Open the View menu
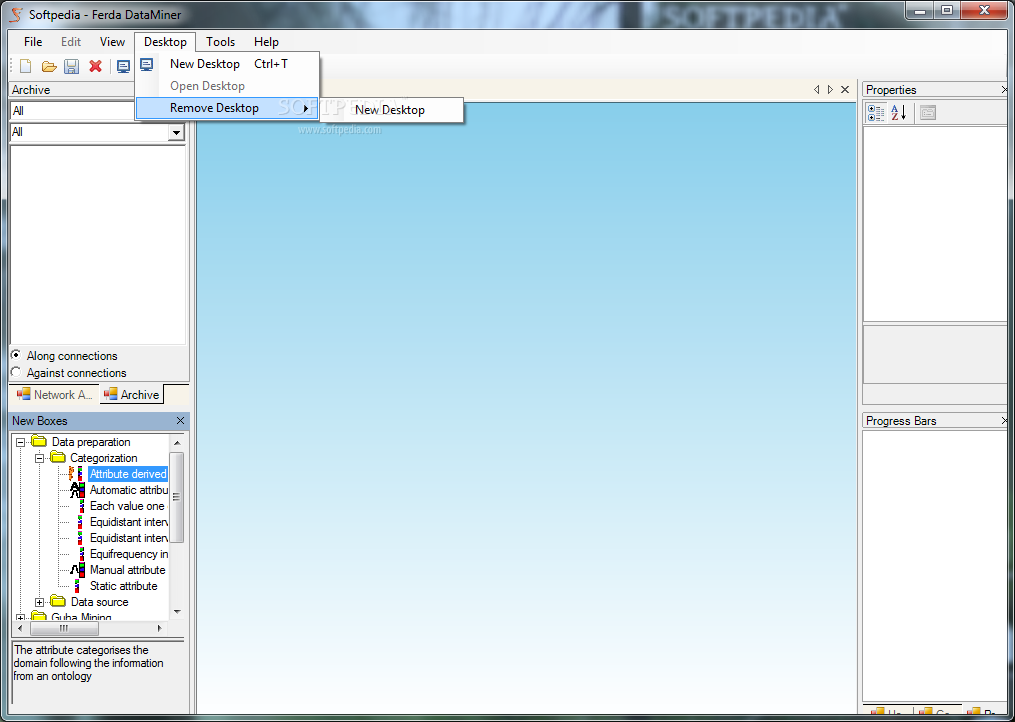Screen dimensions: 1015x722 pyautogui.click(x=112, y=41)
